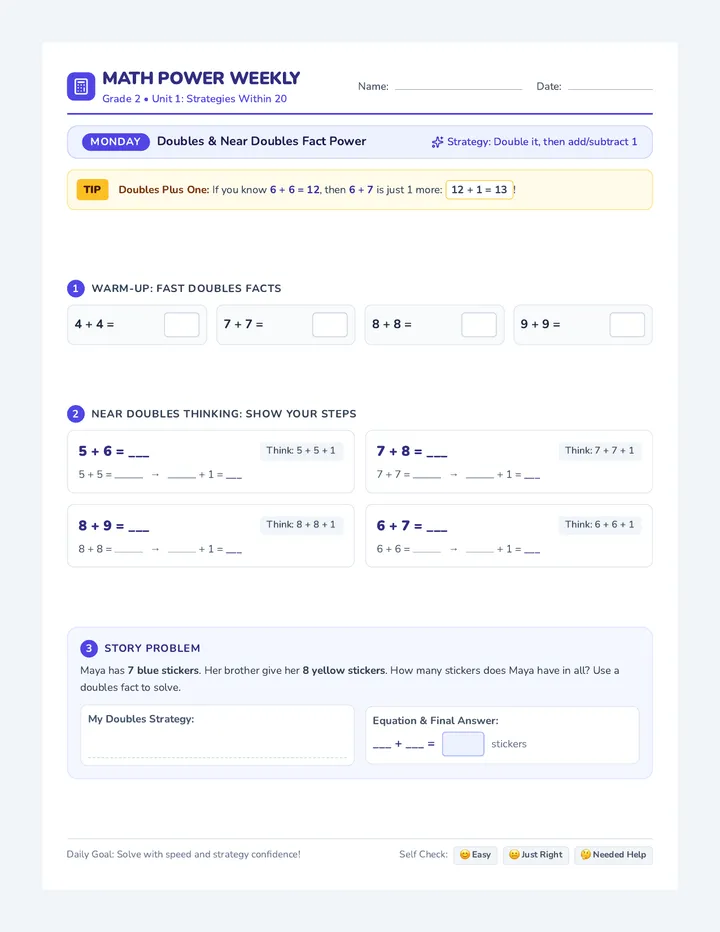Click the yellow TIP badge
The height and width of the screenshot is (932, 720).
coord(92,190)
